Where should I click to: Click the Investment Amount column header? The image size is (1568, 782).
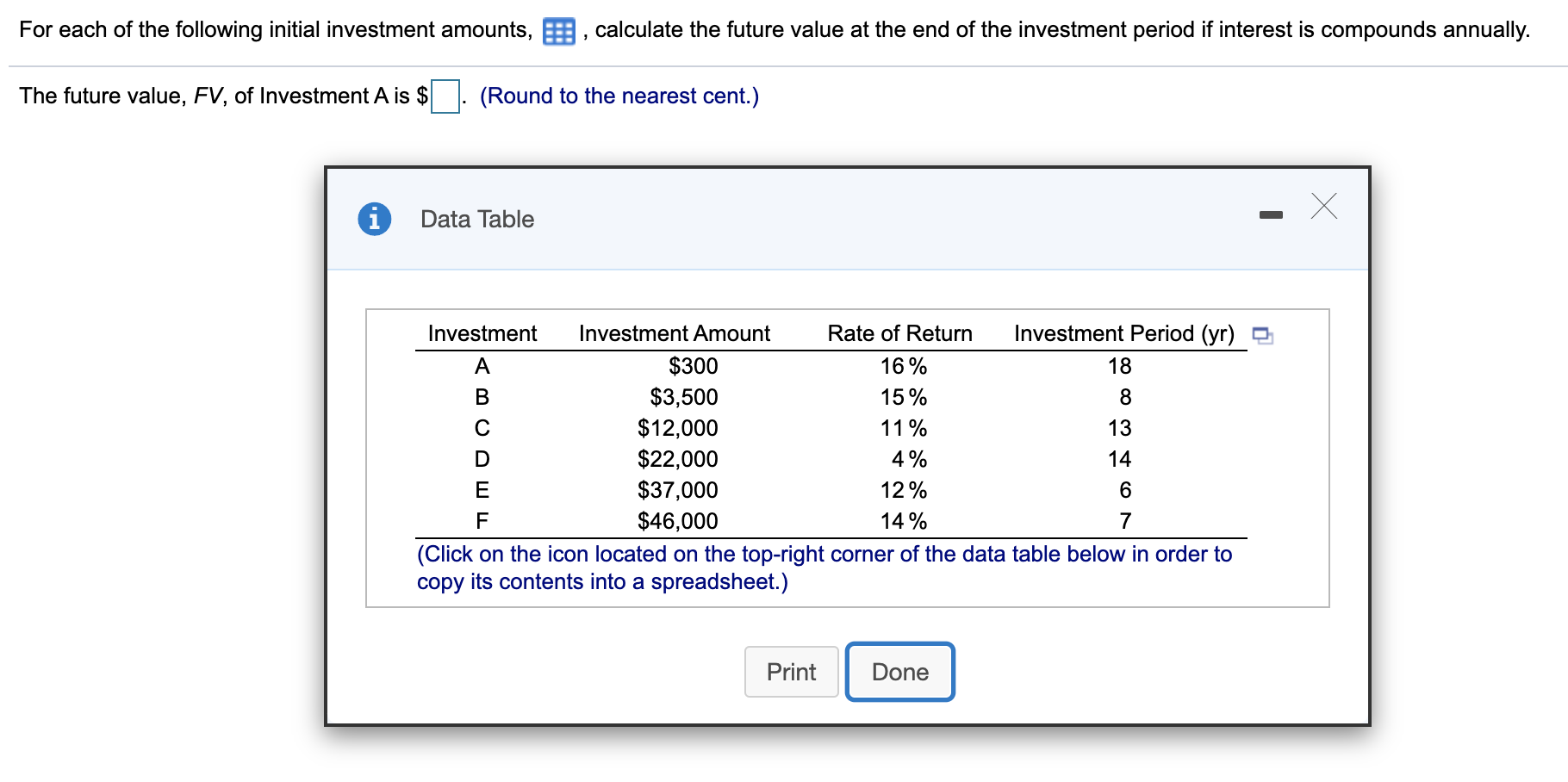coord(674,333)
